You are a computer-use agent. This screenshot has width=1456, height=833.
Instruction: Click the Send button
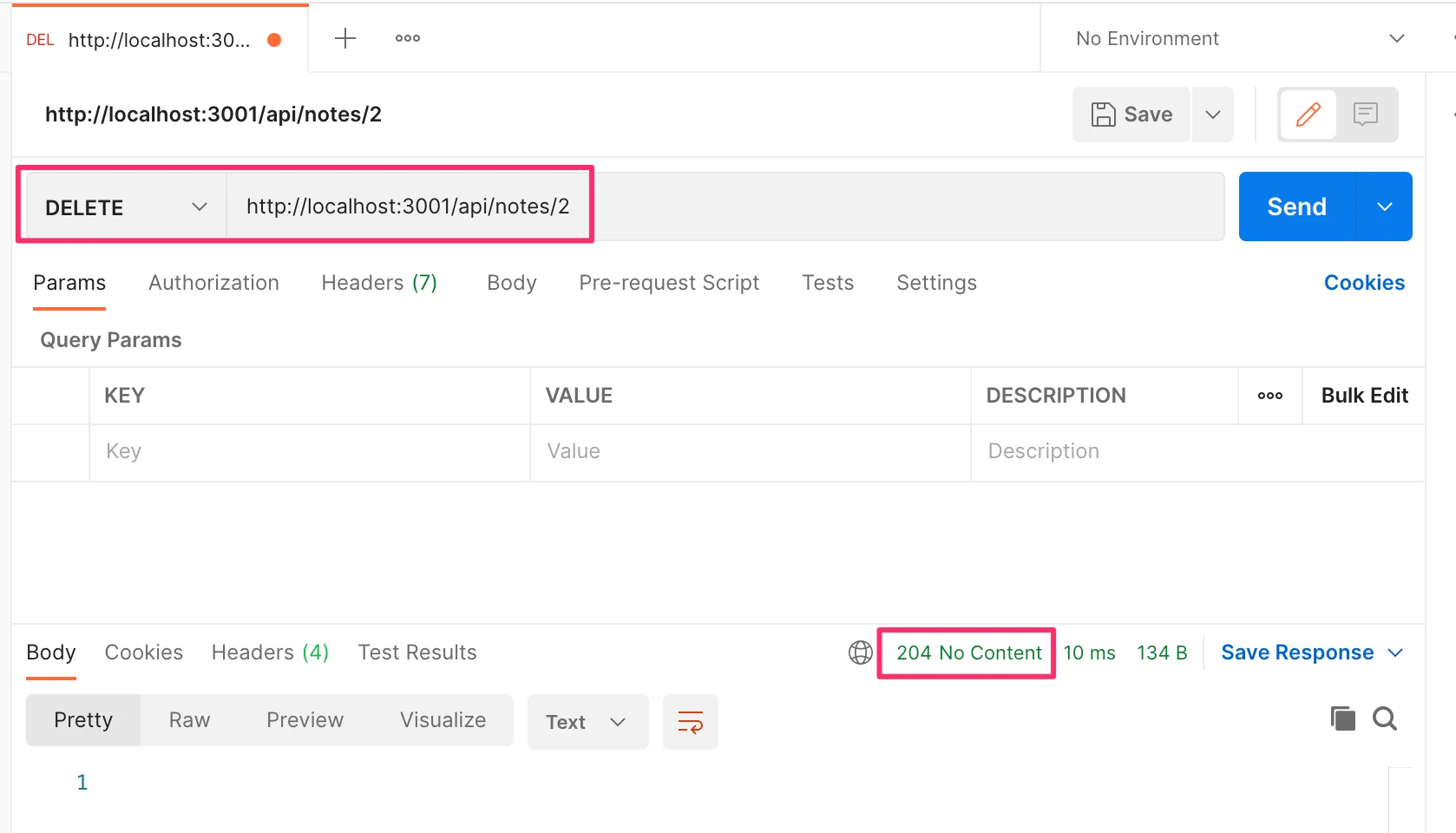(1296, 207)
